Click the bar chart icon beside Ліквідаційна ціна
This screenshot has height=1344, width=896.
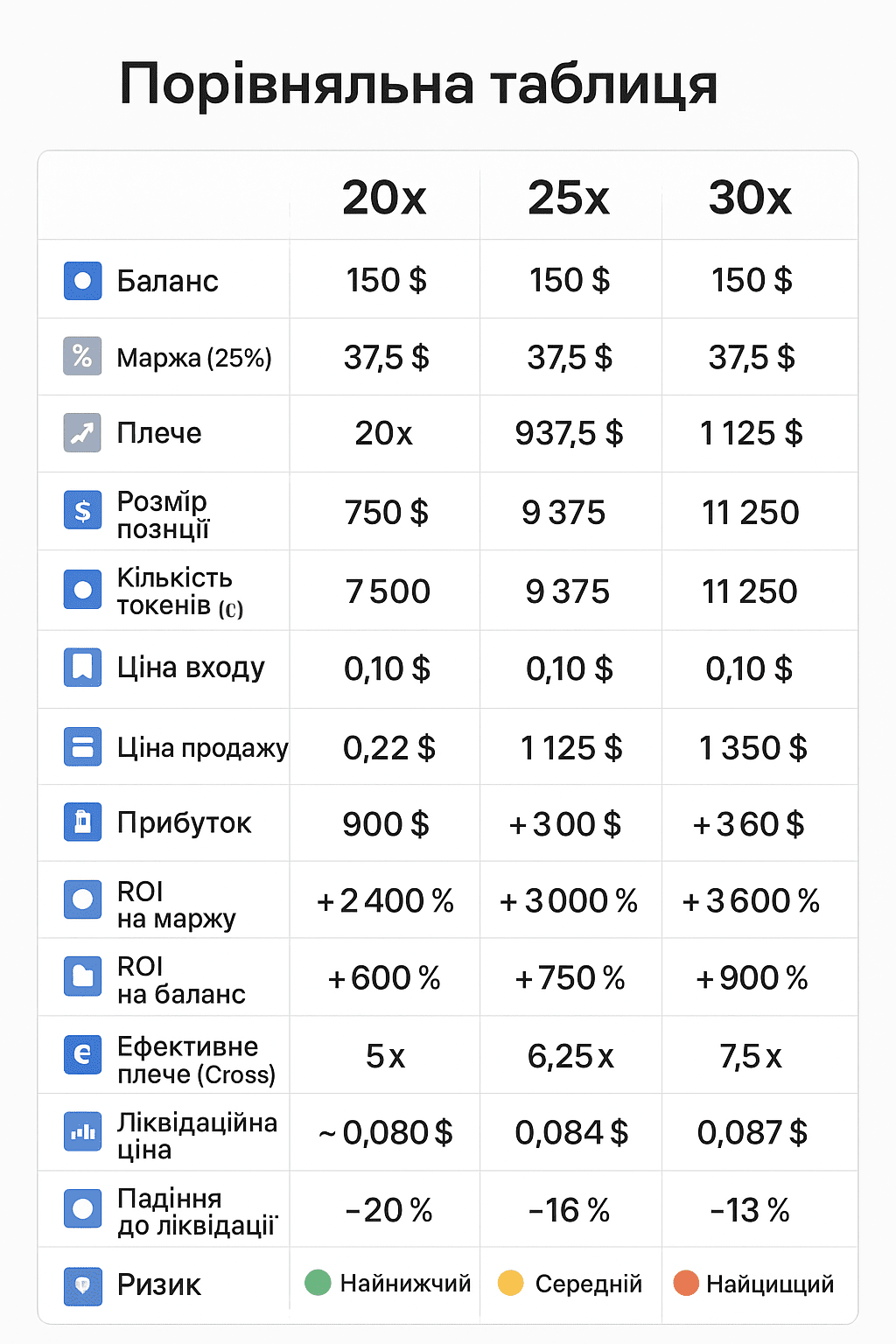click(82, 1132)
